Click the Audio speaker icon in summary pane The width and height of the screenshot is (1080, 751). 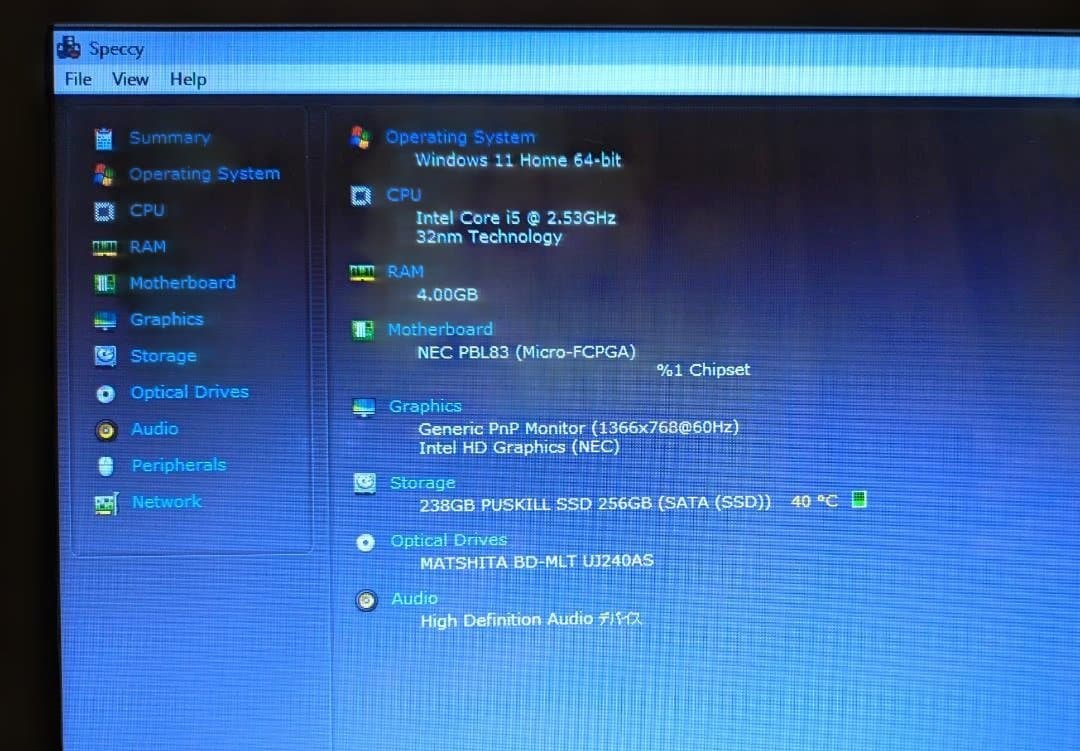pyautogui.click(x=366, y=600)
